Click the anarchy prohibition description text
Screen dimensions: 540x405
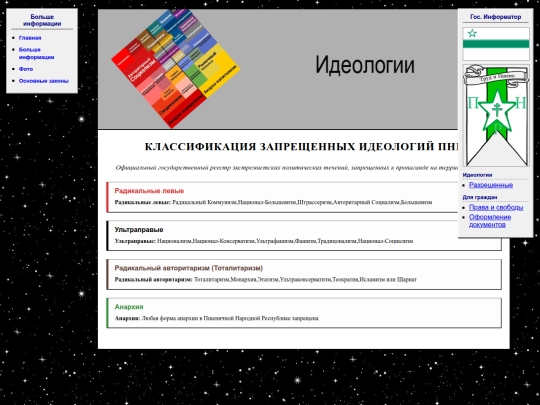(x=216, y=318)
